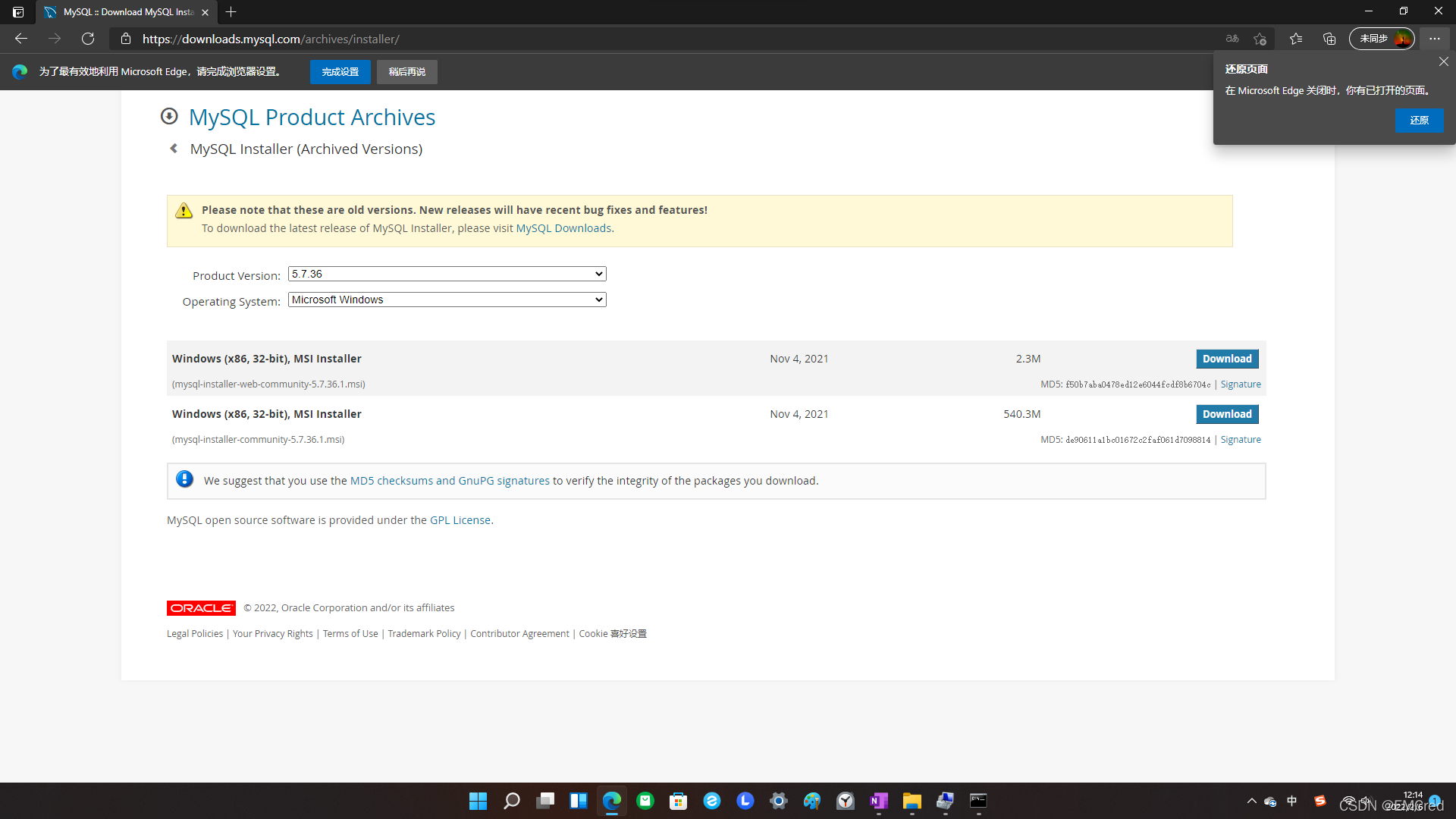This screenshot has height=819, width=1456.
Task: Open the MySQL Downloads link
Action: tap(563, 228)
